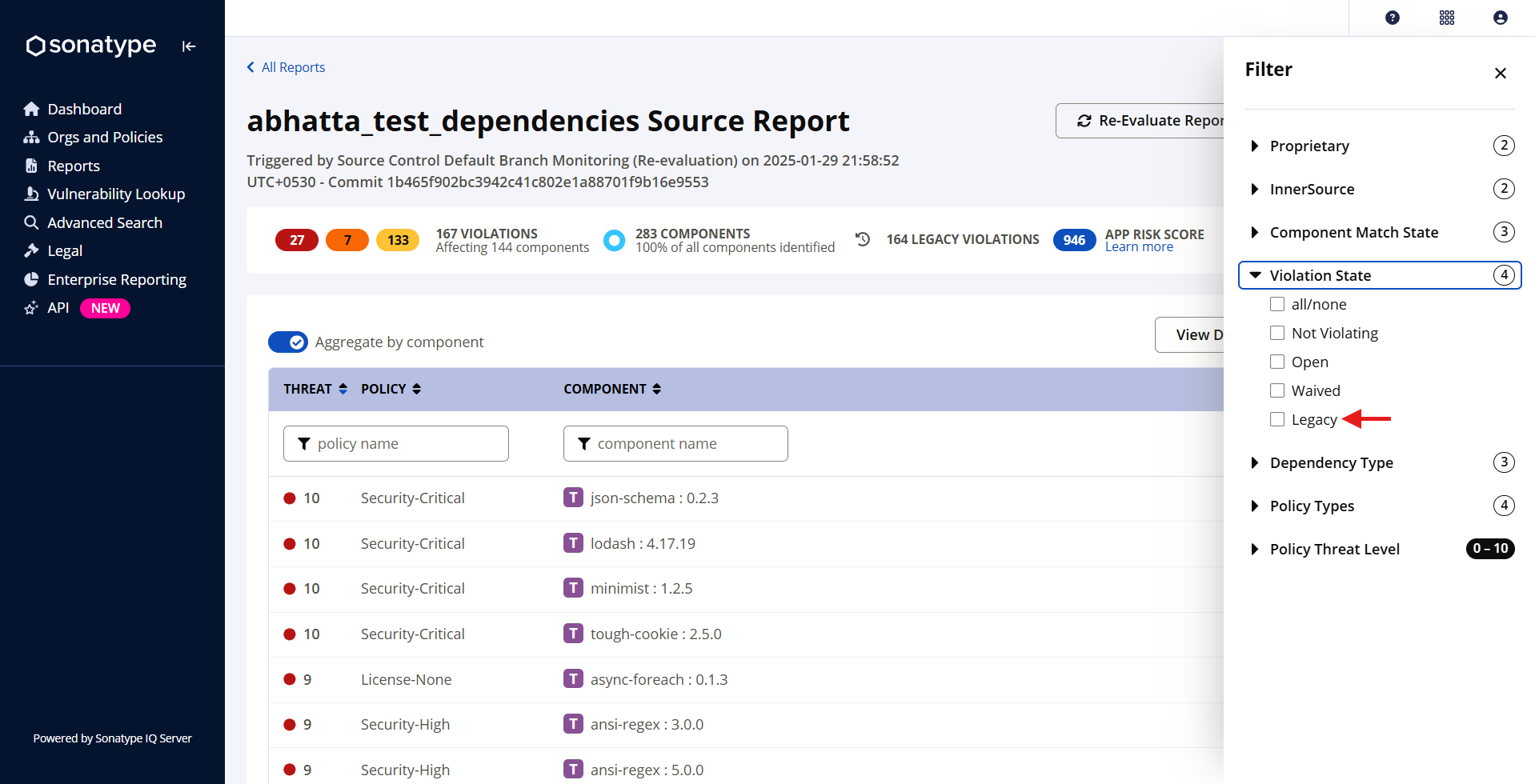Check the Legacy checkbox
1535x784 pixels.
[1277, 419]
